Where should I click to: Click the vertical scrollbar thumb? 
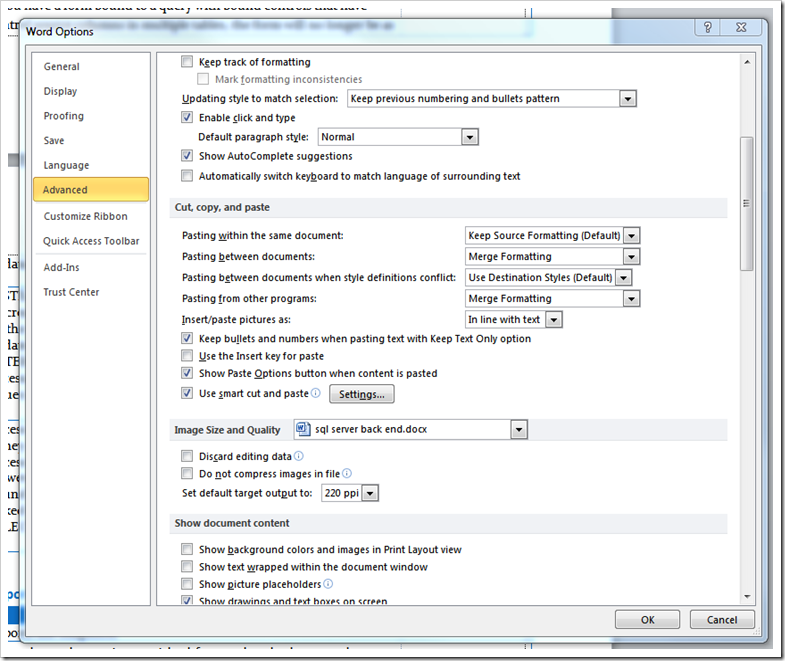coord(747,203)
